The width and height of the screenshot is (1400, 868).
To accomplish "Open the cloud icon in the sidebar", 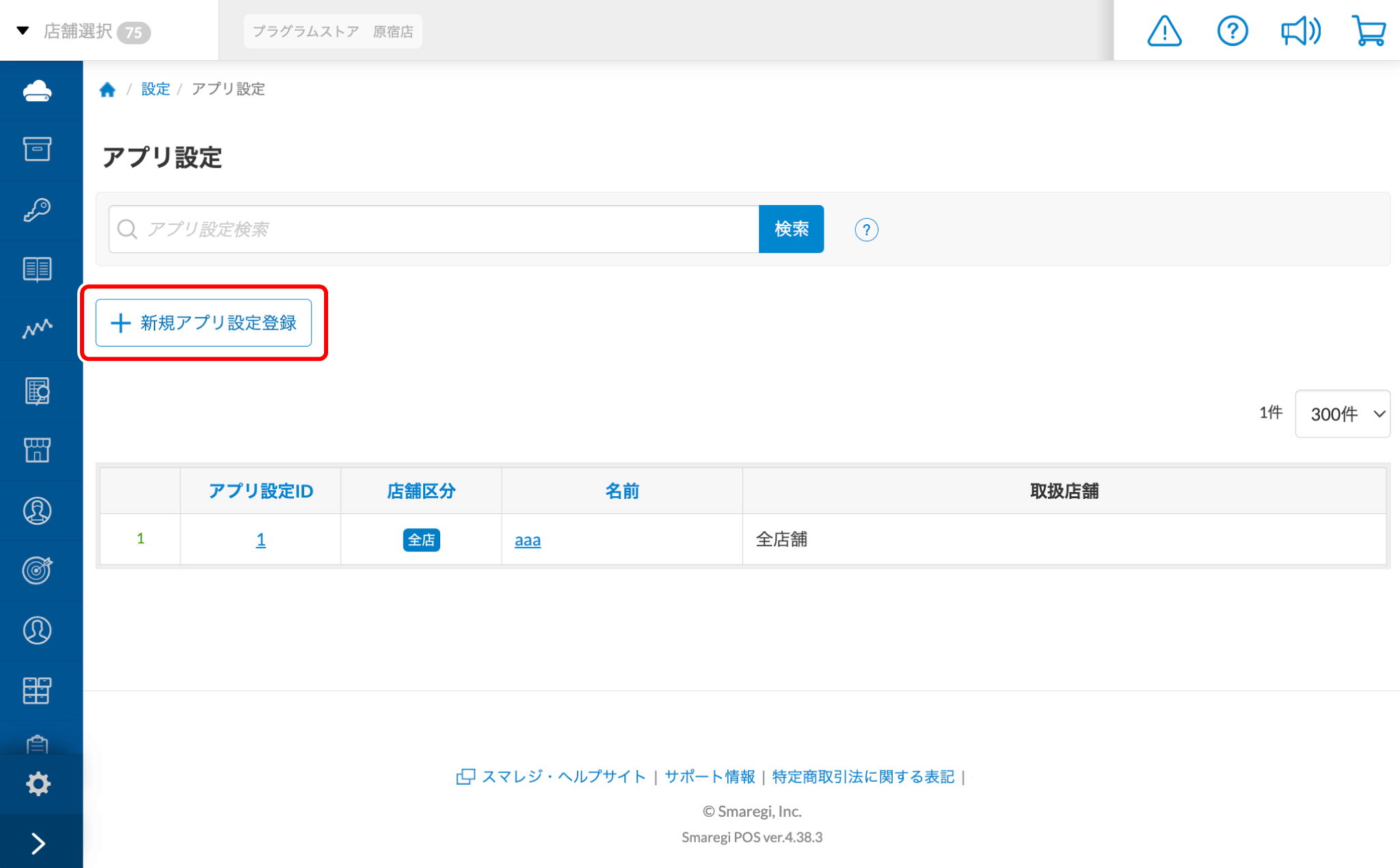I will 37,90.
